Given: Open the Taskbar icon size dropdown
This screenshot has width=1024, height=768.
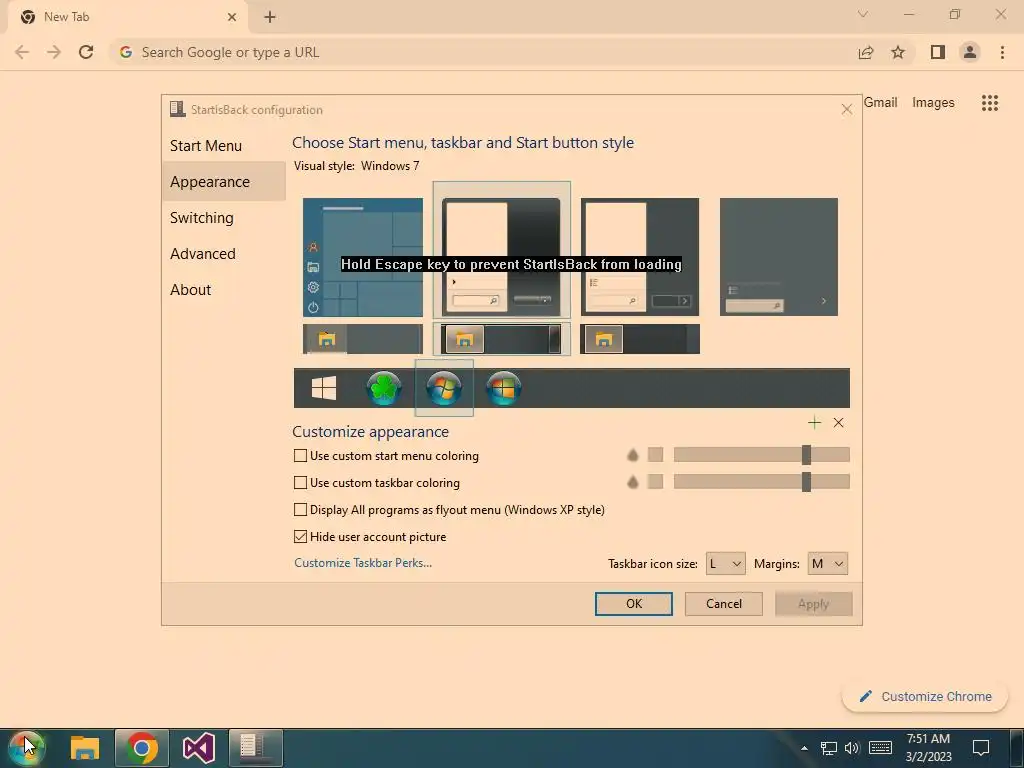Looking at the screenshot, I should click(726, 564).
